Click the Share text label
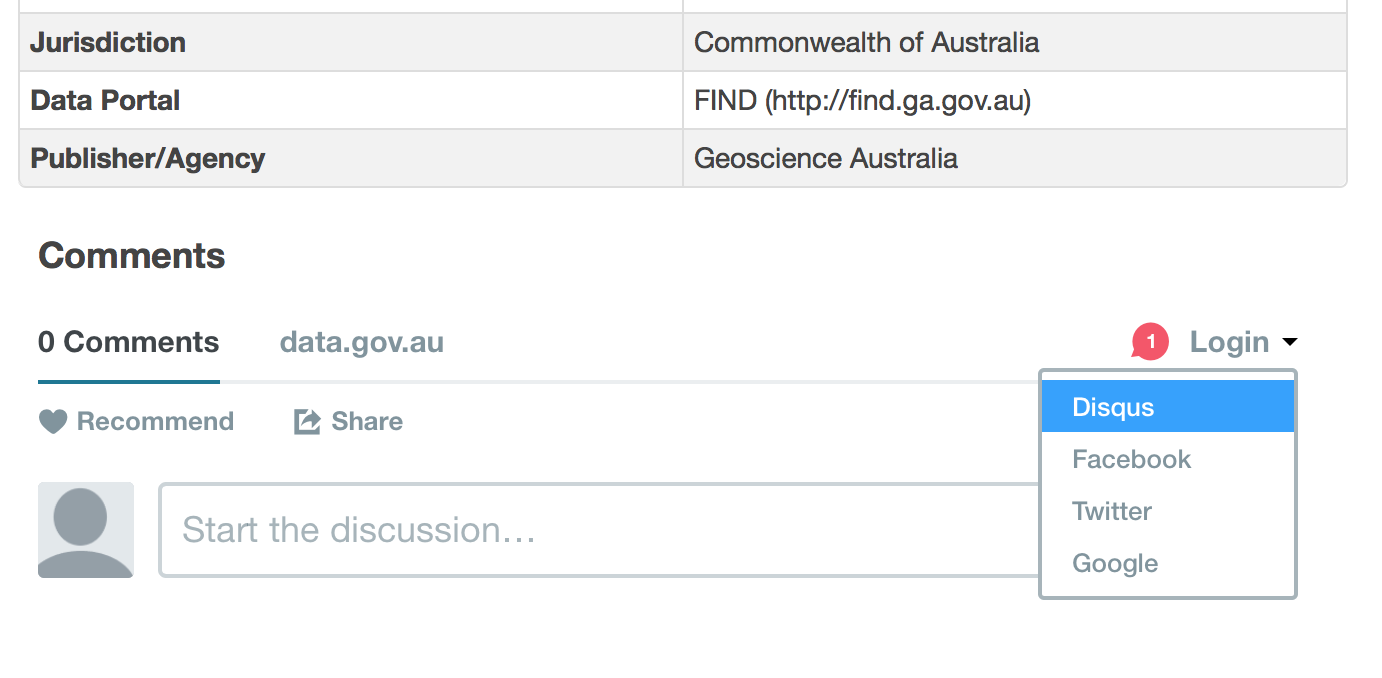The height and width of the screenshot is (678, 1382). [x=367, y=422]
